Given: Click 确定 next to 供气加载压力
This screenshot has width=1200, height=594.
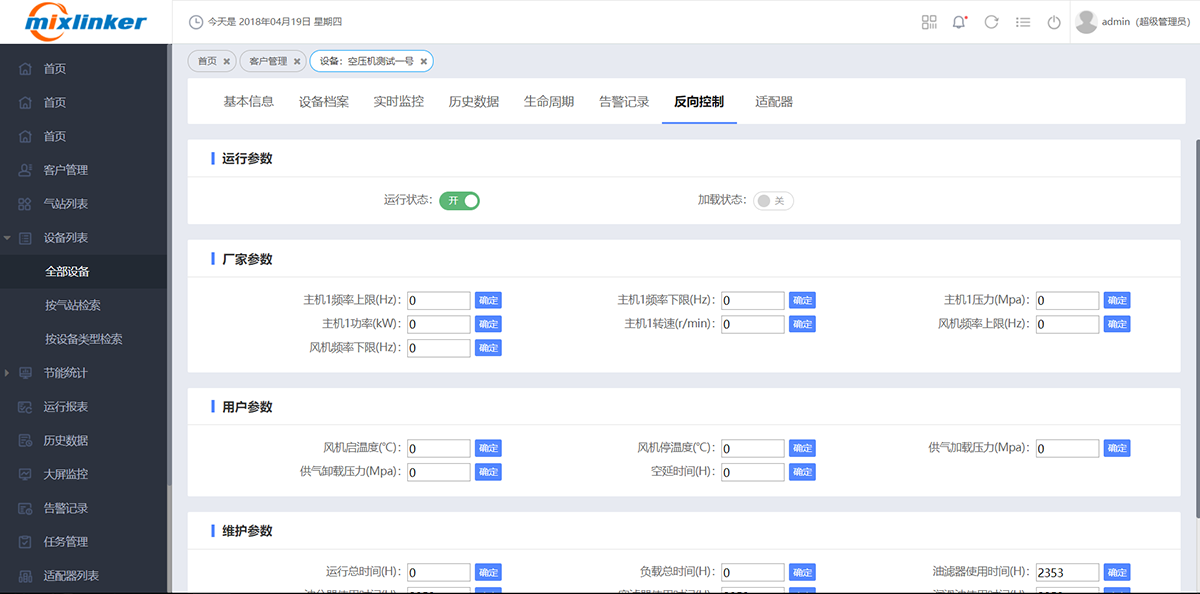Looking at the screenshot, I should (x=1117, y=448).
